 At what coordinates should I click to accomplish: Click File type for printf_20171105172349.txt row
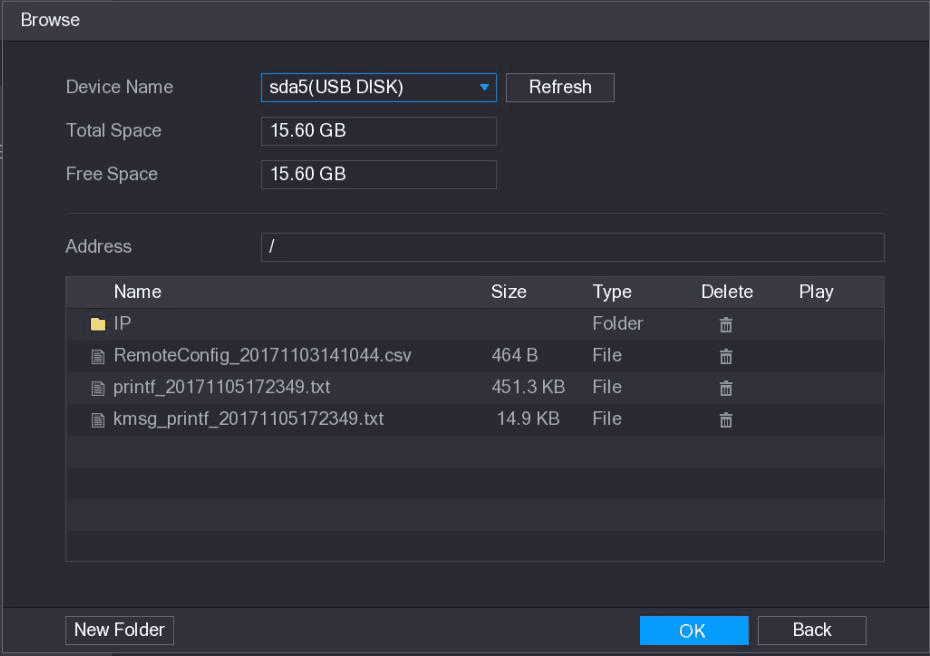tap(607, 387)
